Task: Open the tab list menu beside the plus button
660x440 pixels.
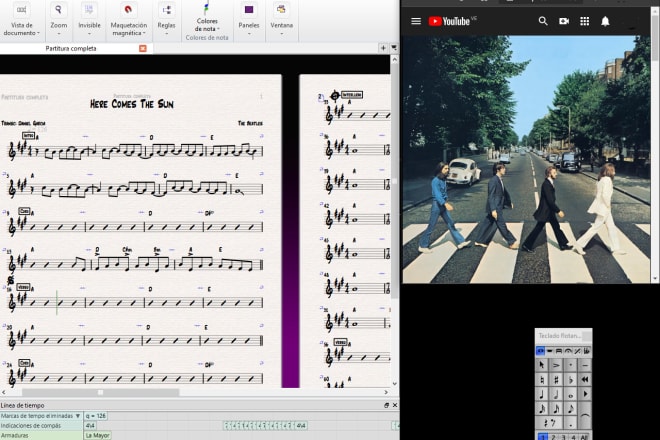Action: tap(394, 48)
